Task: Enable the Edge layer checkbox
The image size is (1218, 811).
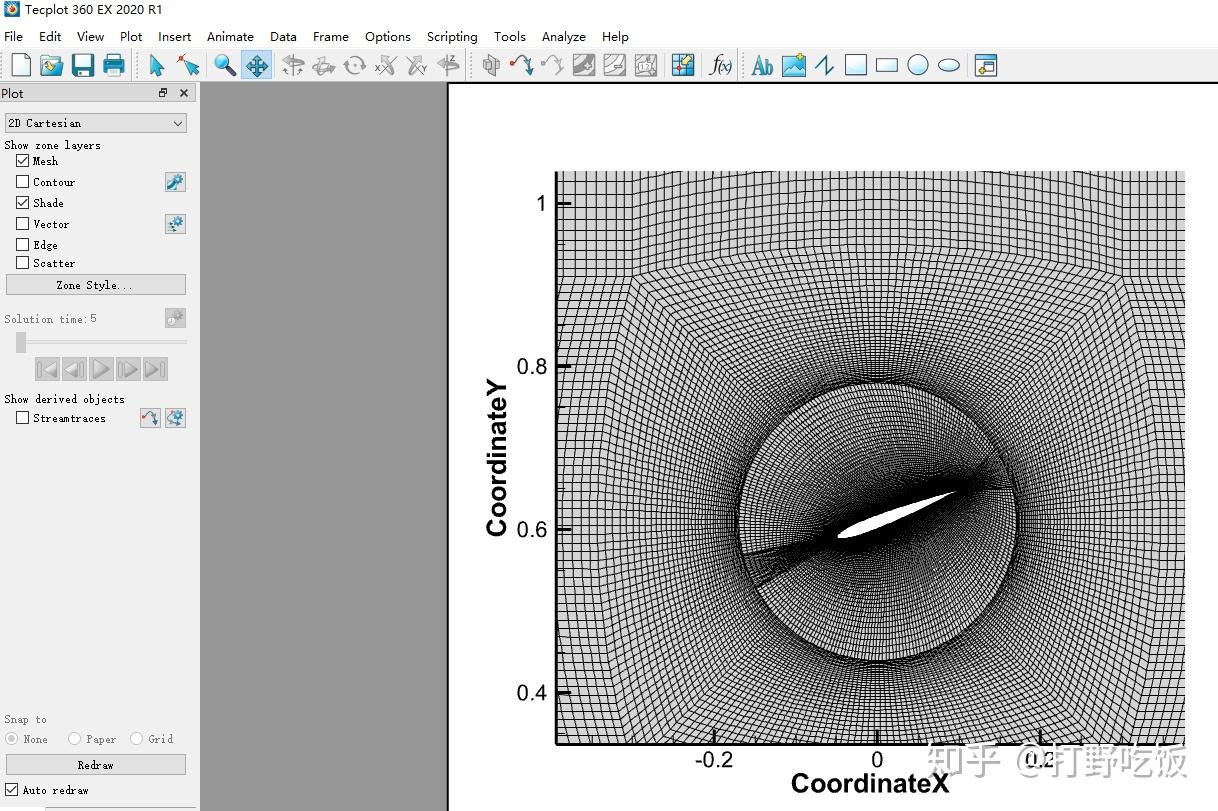Action: click(x=22, y=244)
